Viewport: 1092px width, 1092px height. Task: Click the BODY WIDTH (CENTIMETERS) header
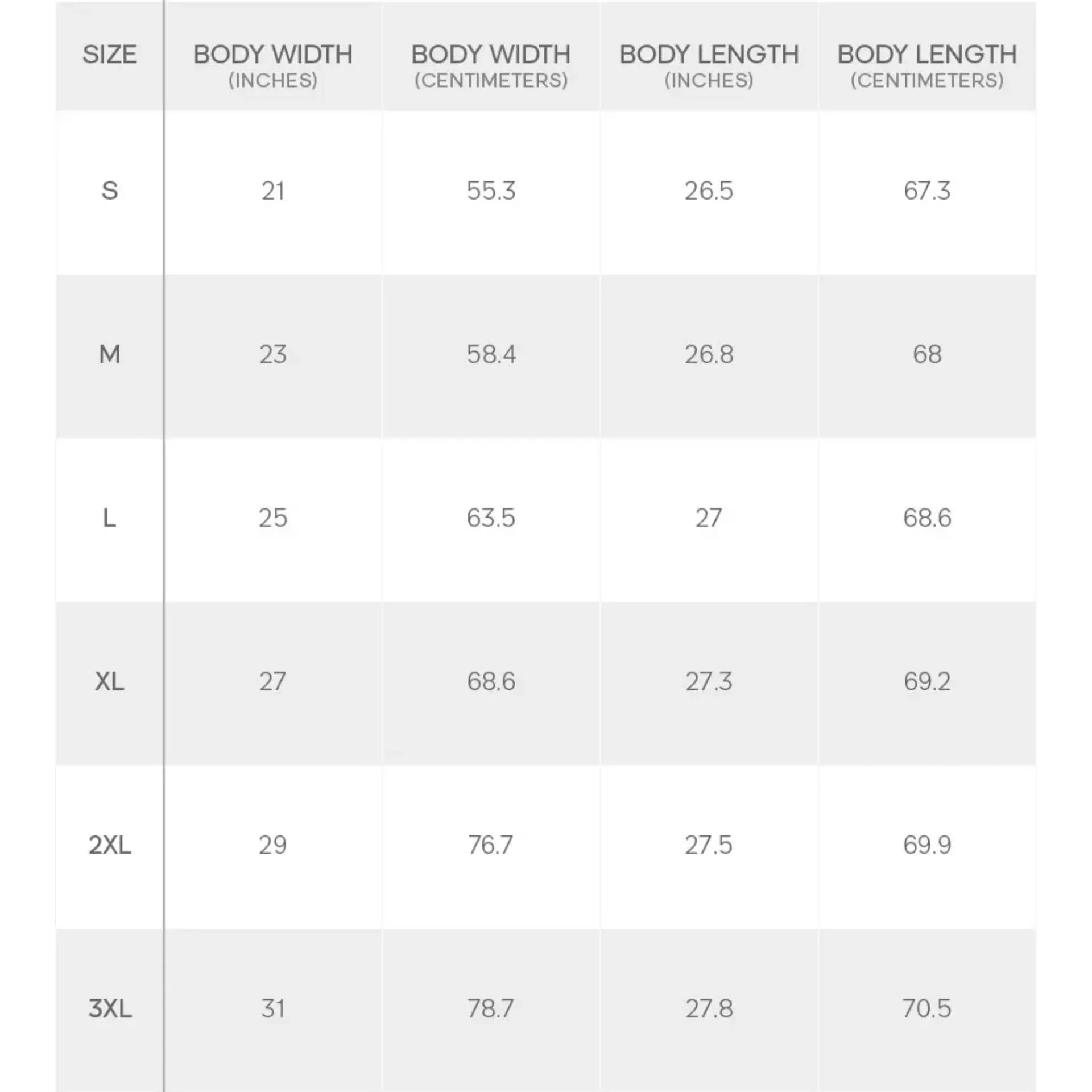[x=491, y=65]
